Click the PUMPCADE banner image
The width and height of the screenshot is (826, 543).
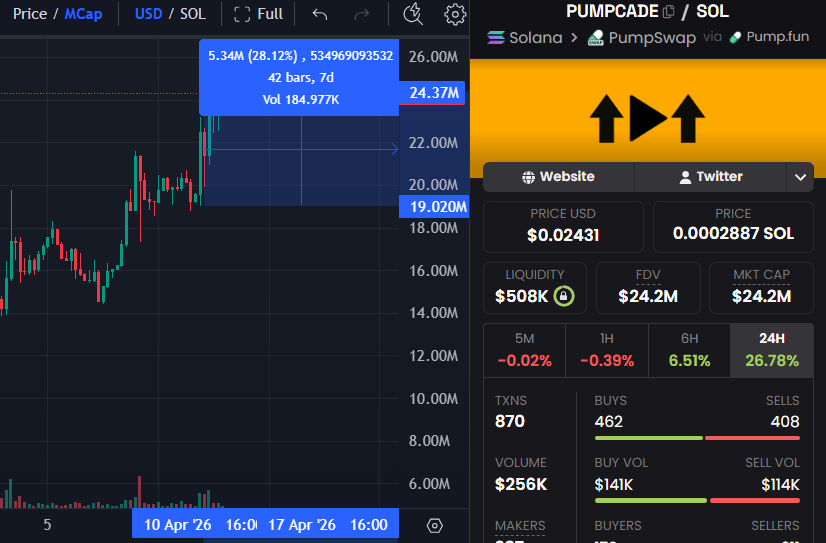point(648,117)
